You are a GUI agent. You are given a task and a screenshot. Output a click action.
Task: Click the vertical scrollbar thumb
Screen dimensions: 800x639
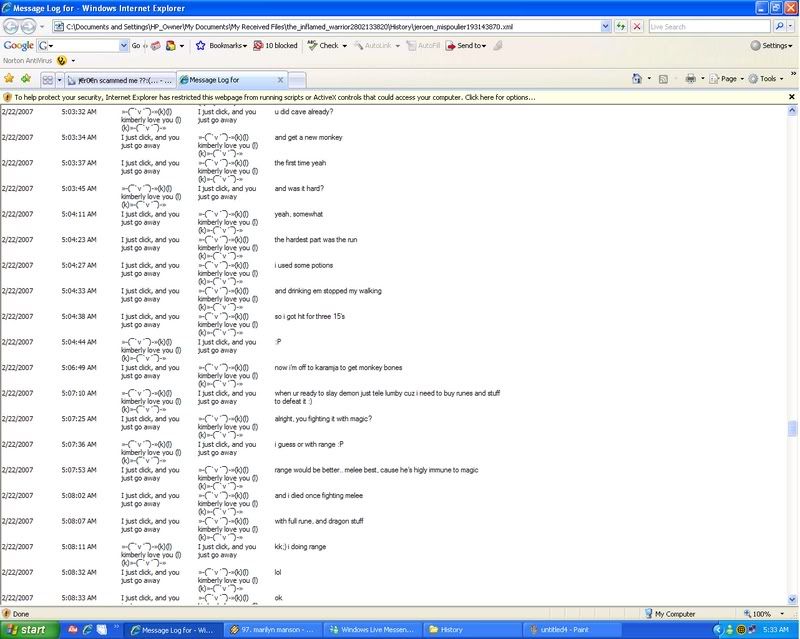(x=792, y=428)
